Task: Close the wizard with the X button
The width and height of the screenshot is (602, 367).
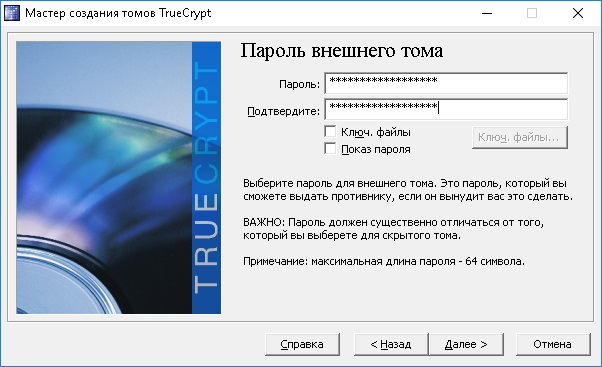Action: [x=577, y=13]
